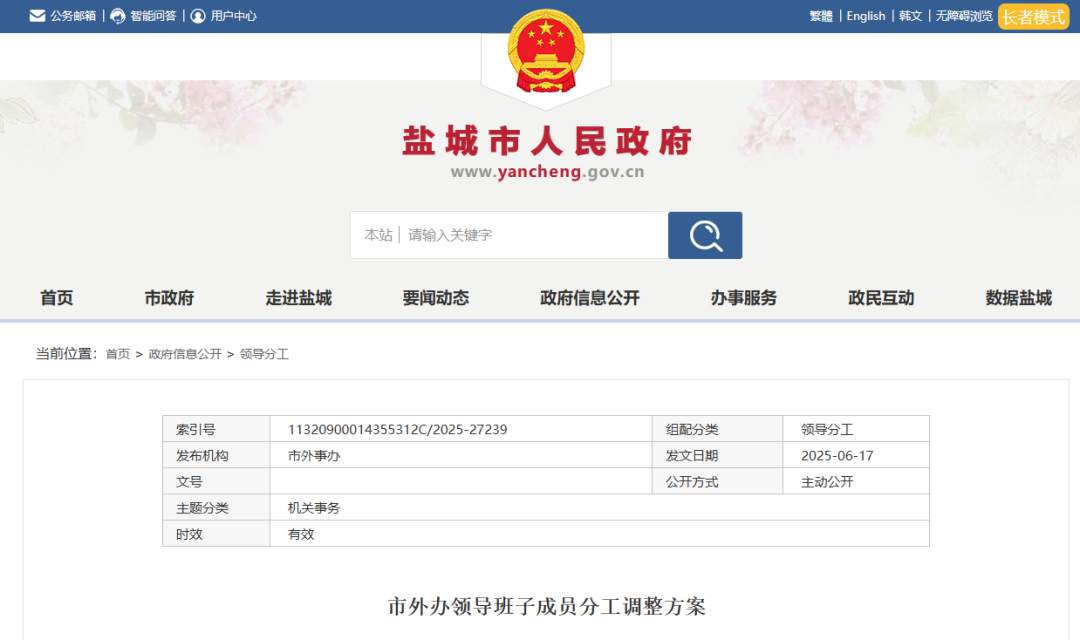The image size is (1080, 640).
Task: Click the 机关事务 value cell
Action: click(599, 508)
